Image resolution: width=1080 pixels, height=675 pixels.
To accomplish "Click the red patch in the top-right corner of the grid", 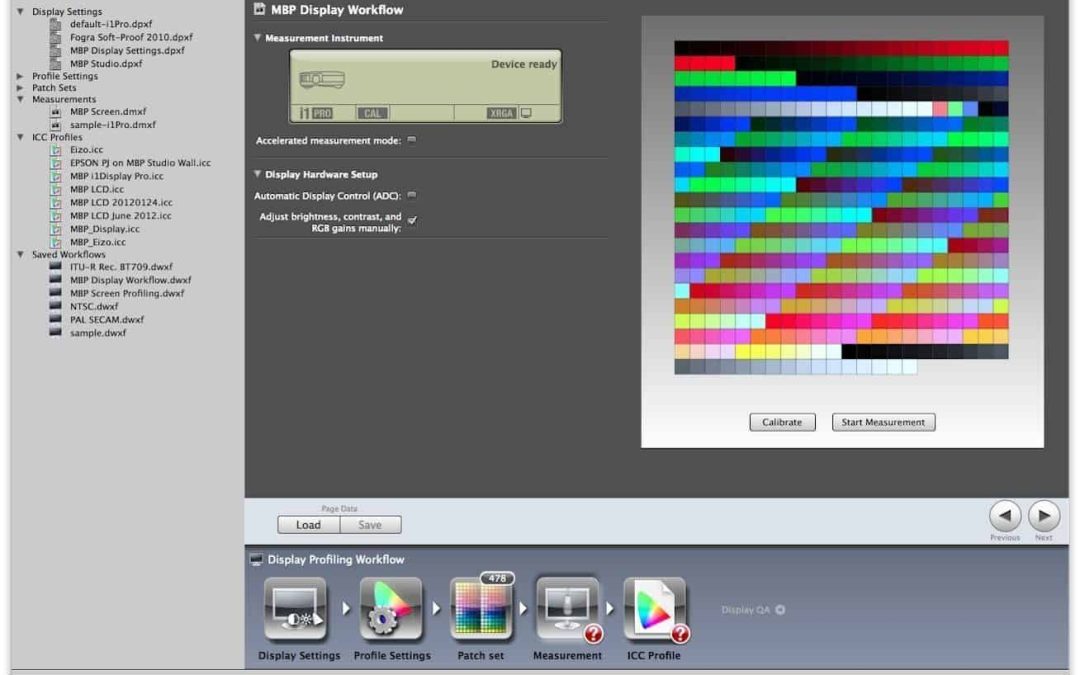I will tap(1000, 48).
